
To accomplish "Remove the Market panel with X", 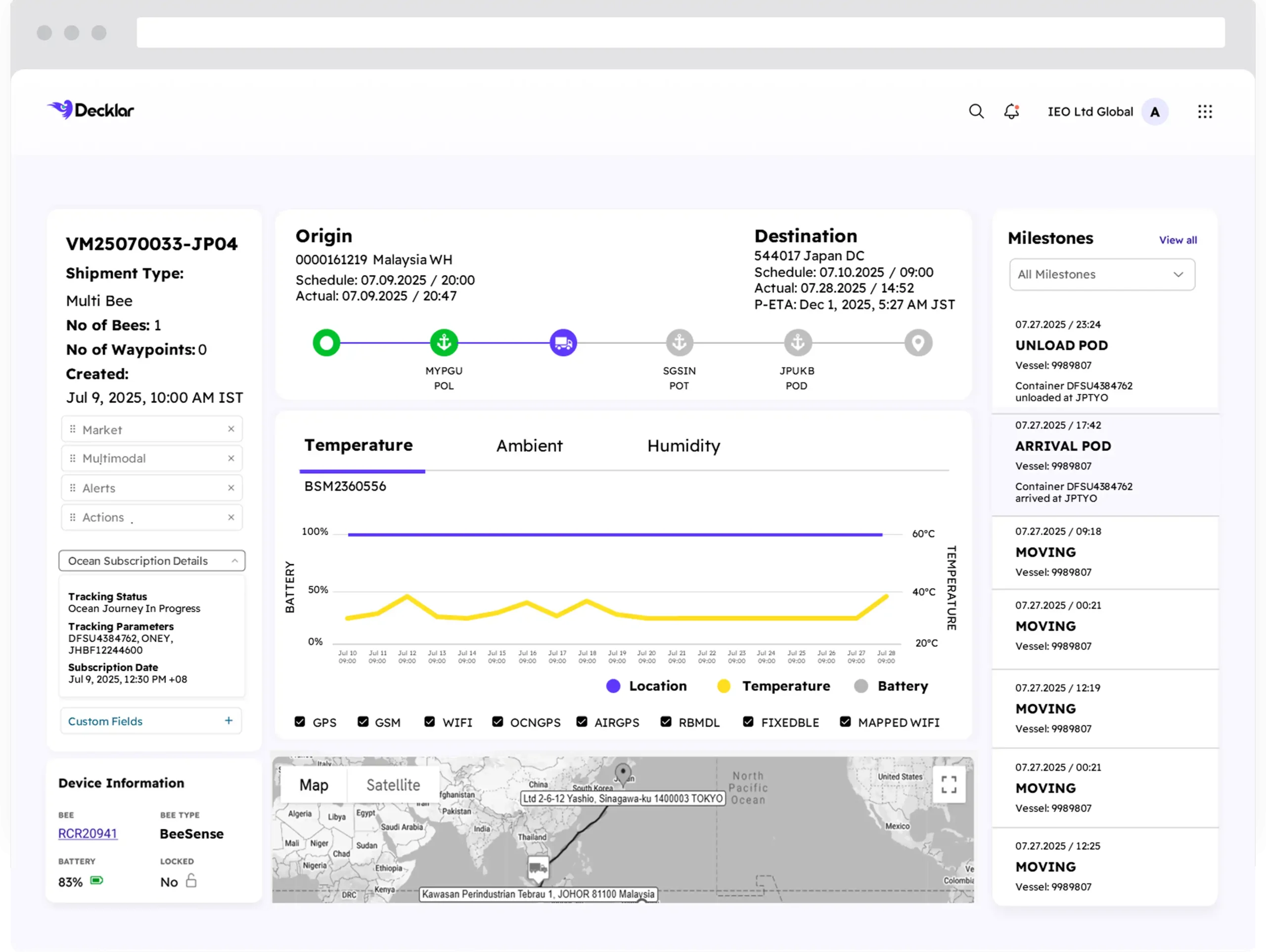I will pos(231,429).
